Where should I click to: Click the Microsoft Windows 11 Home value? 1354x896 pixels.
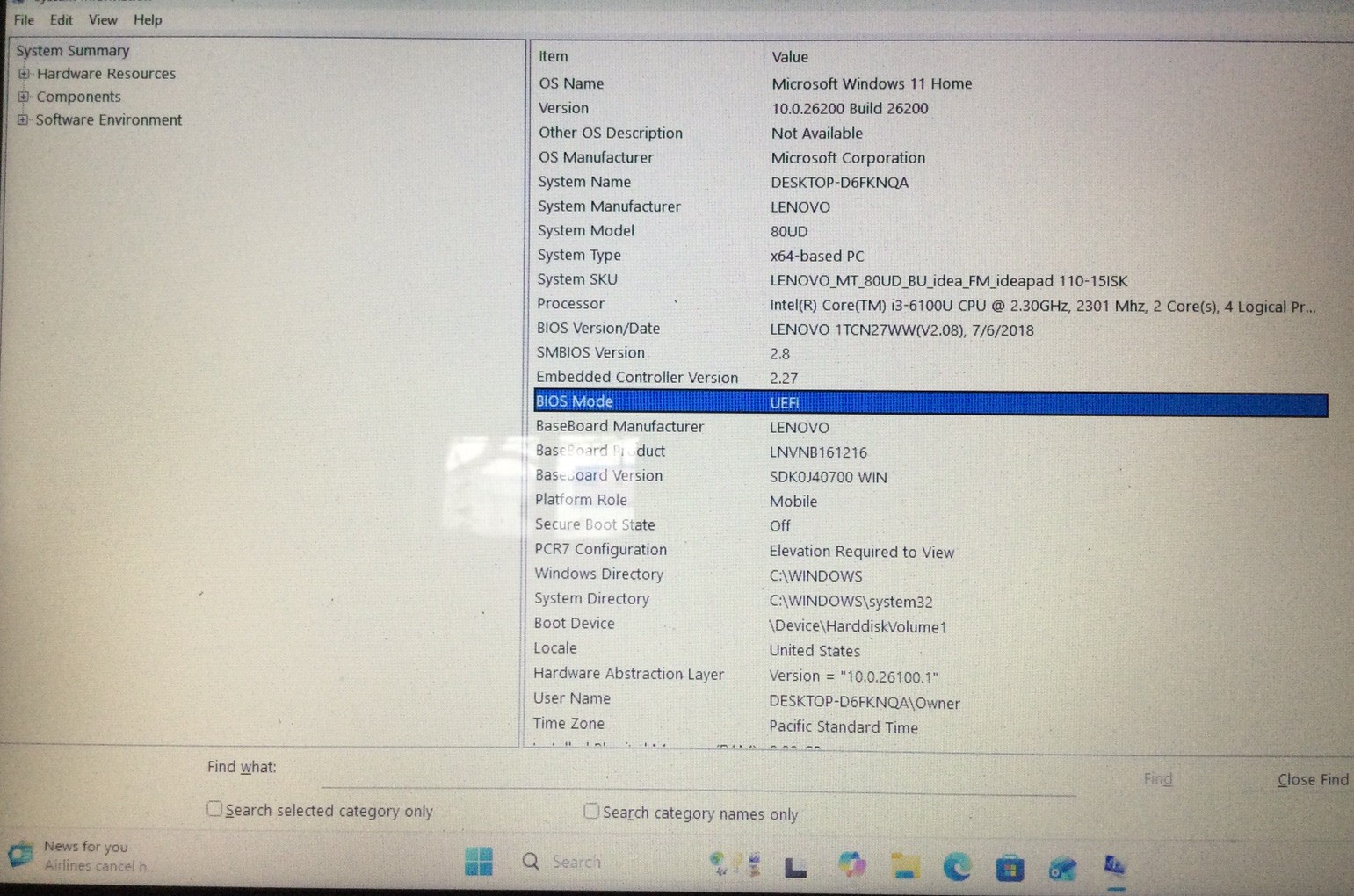click(872, 83)
